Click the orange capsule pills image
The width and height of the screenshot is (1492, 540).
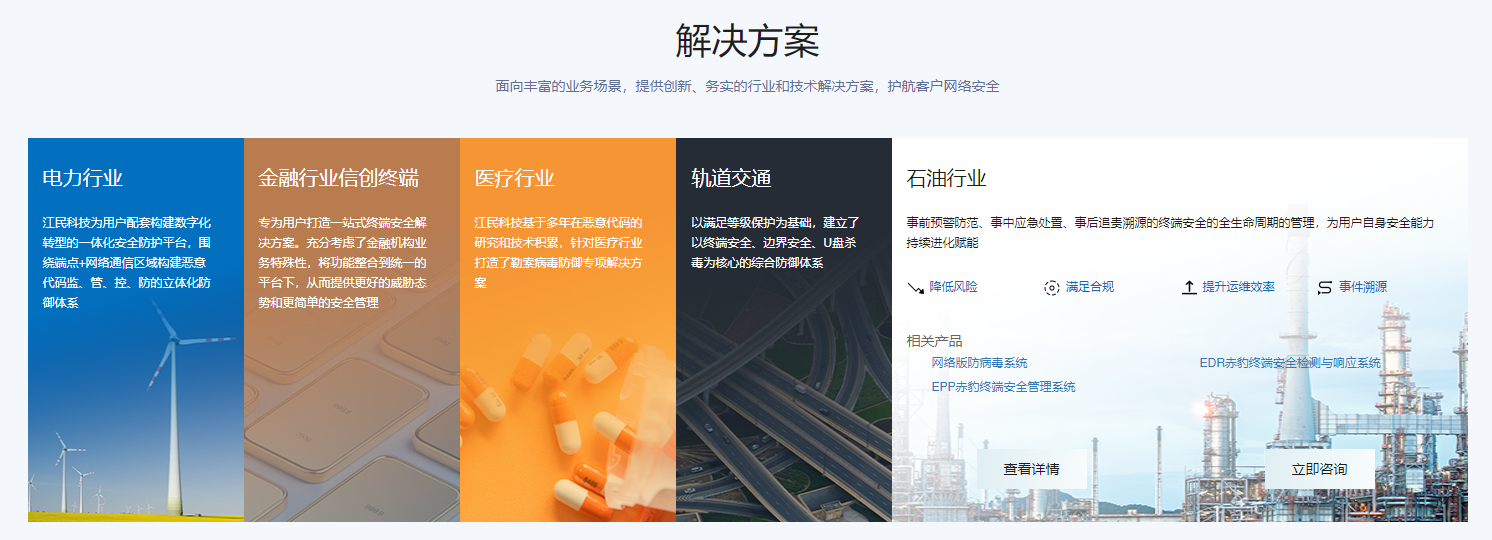tap(570, 420)
